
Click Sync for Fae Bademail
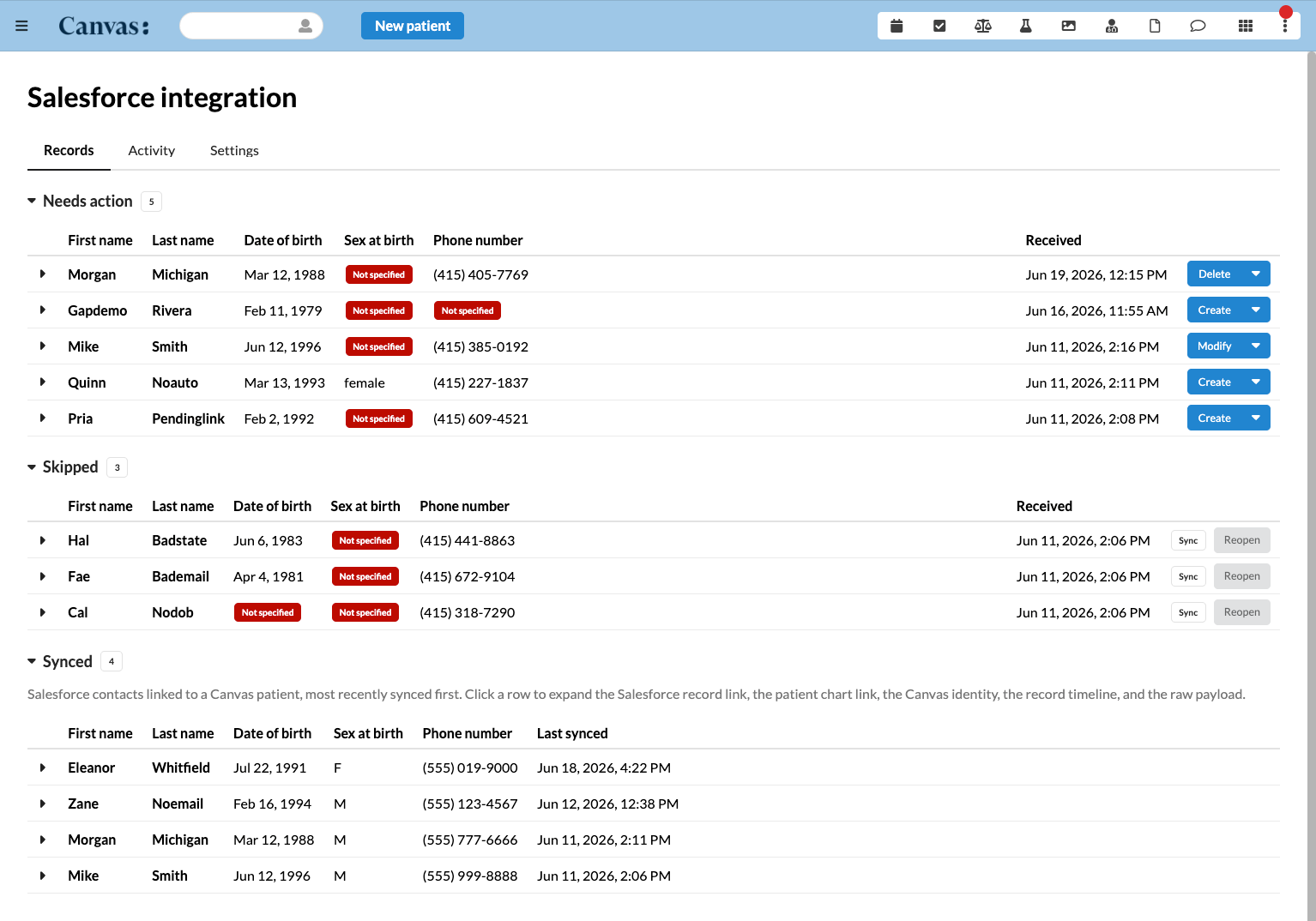point(1188,576)
